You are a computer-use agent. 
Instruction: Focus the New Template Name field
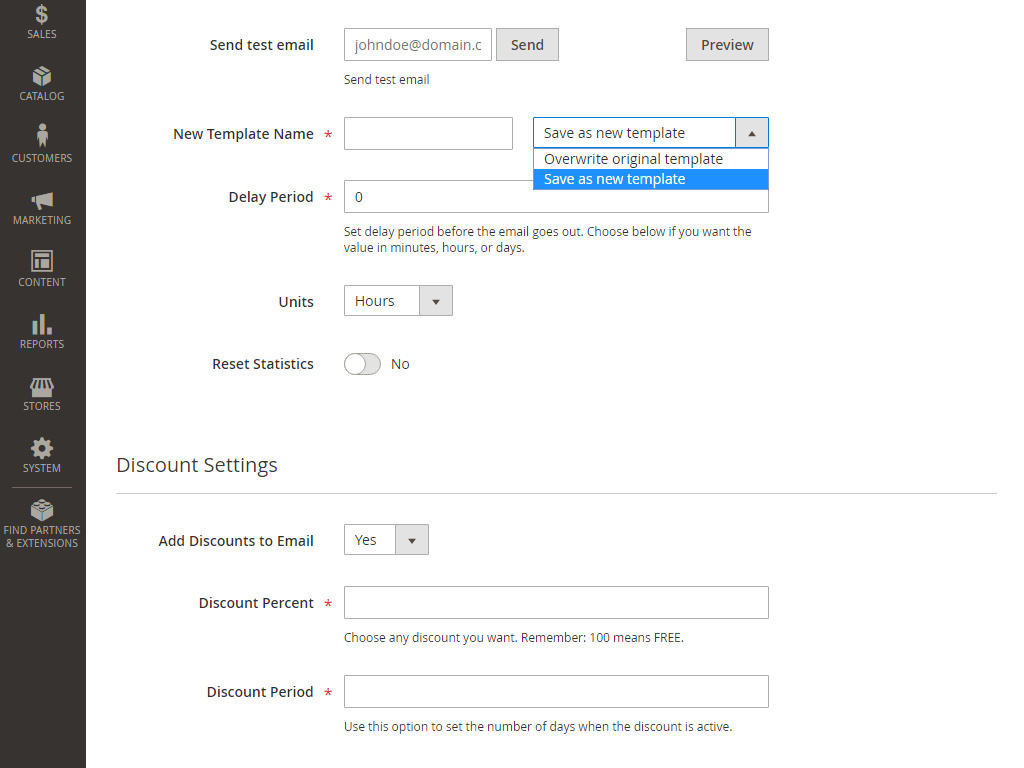[428, 133]
